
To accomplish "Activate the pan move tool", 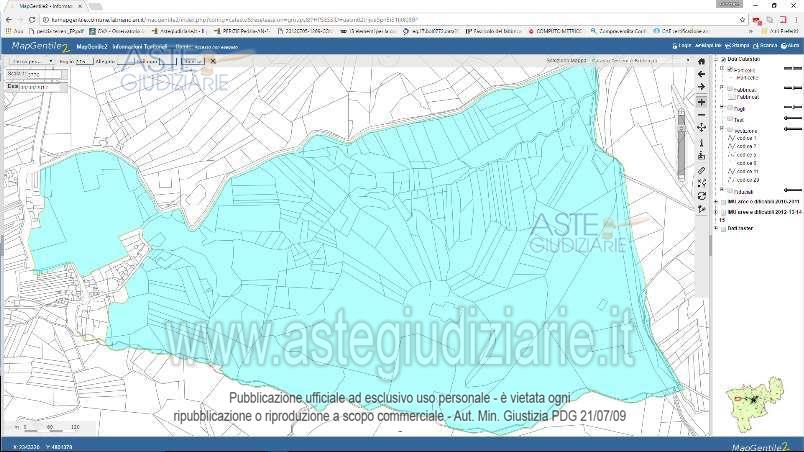I will pyautogui.click(x=702, y=128).
